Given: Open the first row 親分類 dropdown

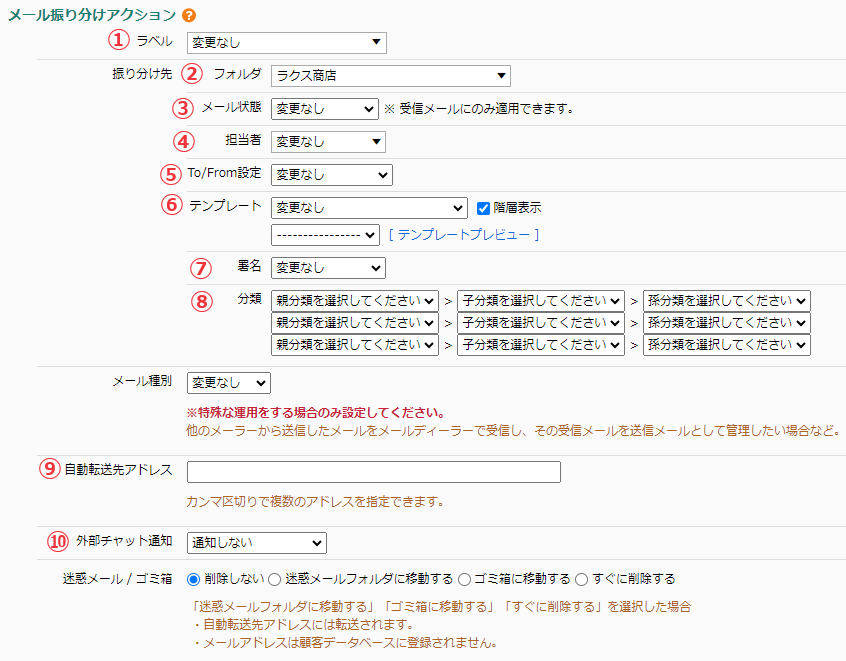Looking at the screenshot, I should (x=354, y=301).
